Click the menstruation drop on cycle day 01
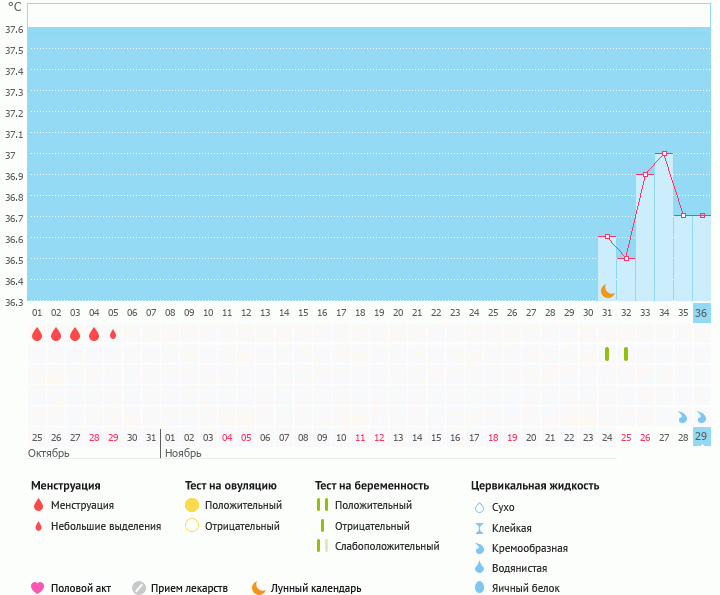The image size is (720, 595). [x=37, y=334]
